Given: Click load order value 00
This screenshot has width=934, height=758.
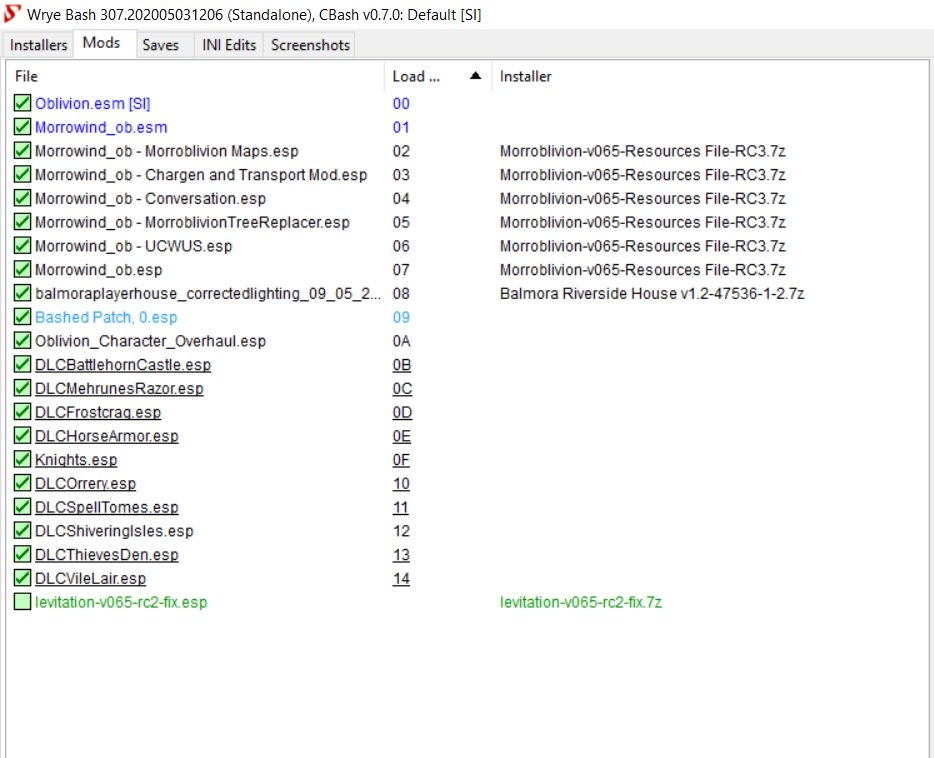Looking at the screenshot, I should click(x=401, y=104).
